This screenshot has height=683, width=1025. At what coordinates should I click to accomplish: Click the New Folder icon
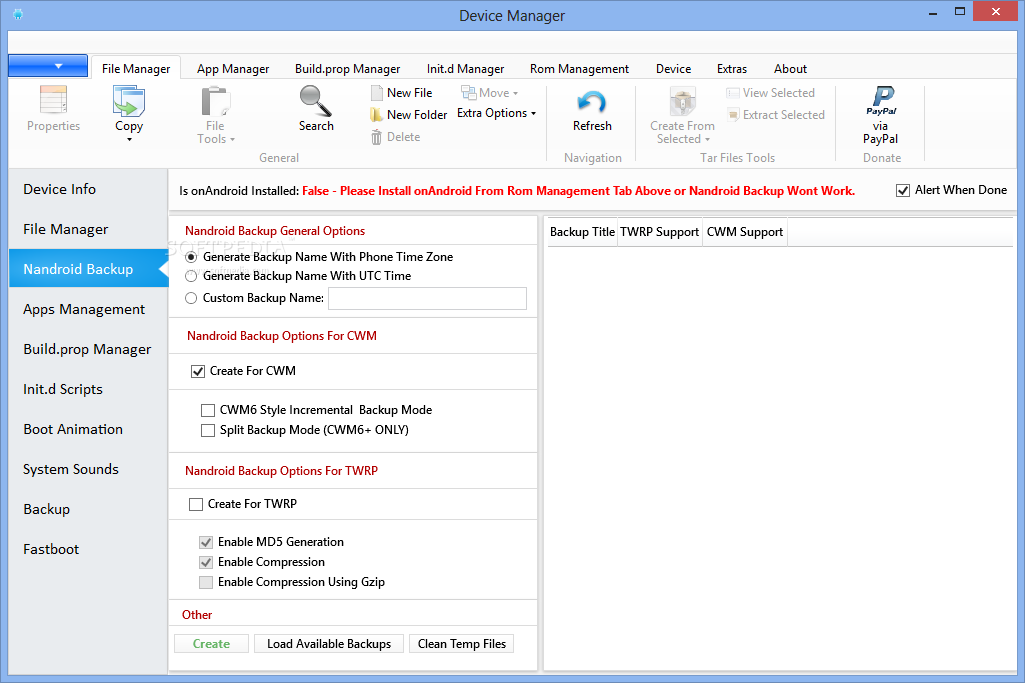coord(376,115)
